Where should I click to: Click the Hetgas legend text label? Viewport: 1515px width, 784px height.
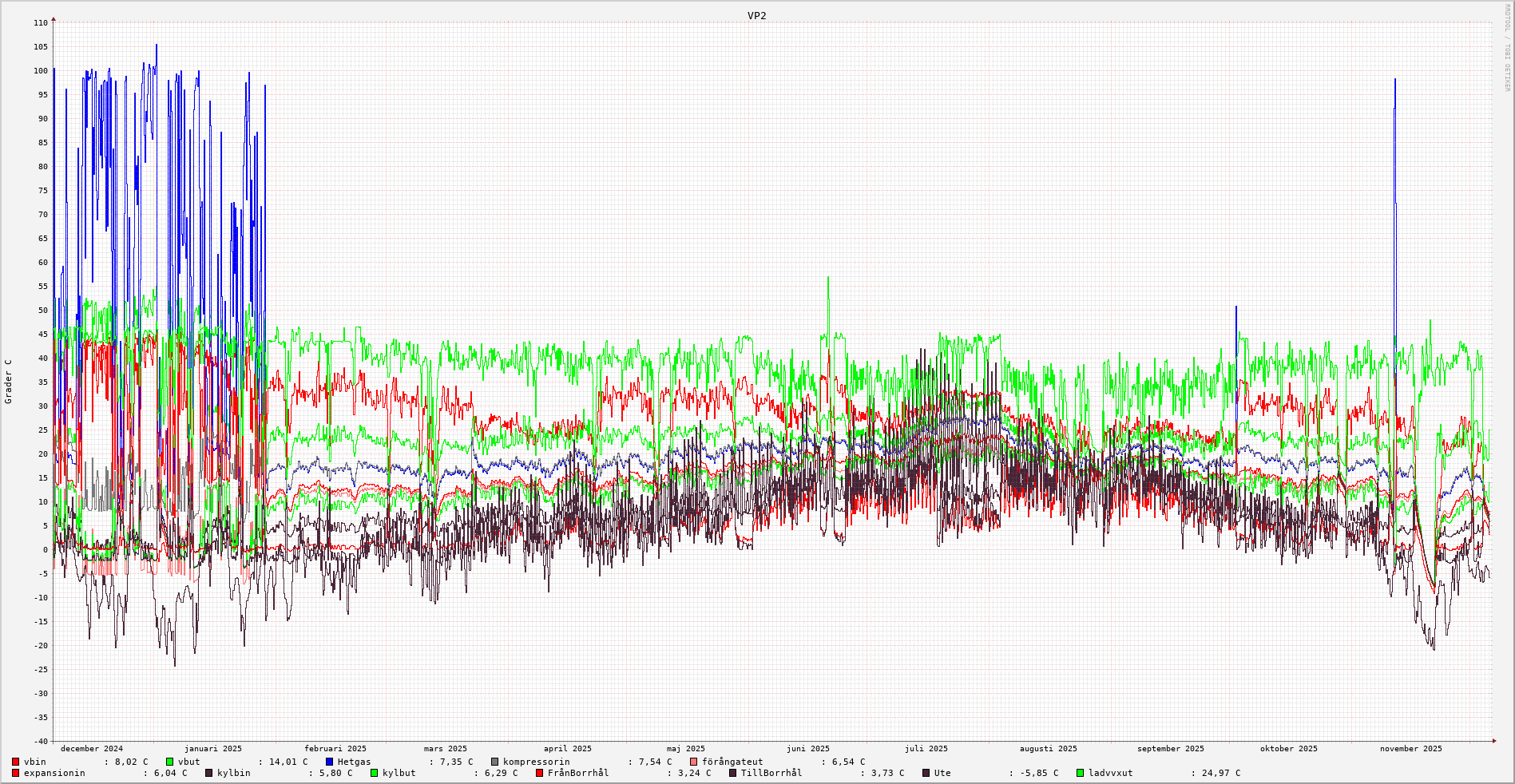point(354,762)
